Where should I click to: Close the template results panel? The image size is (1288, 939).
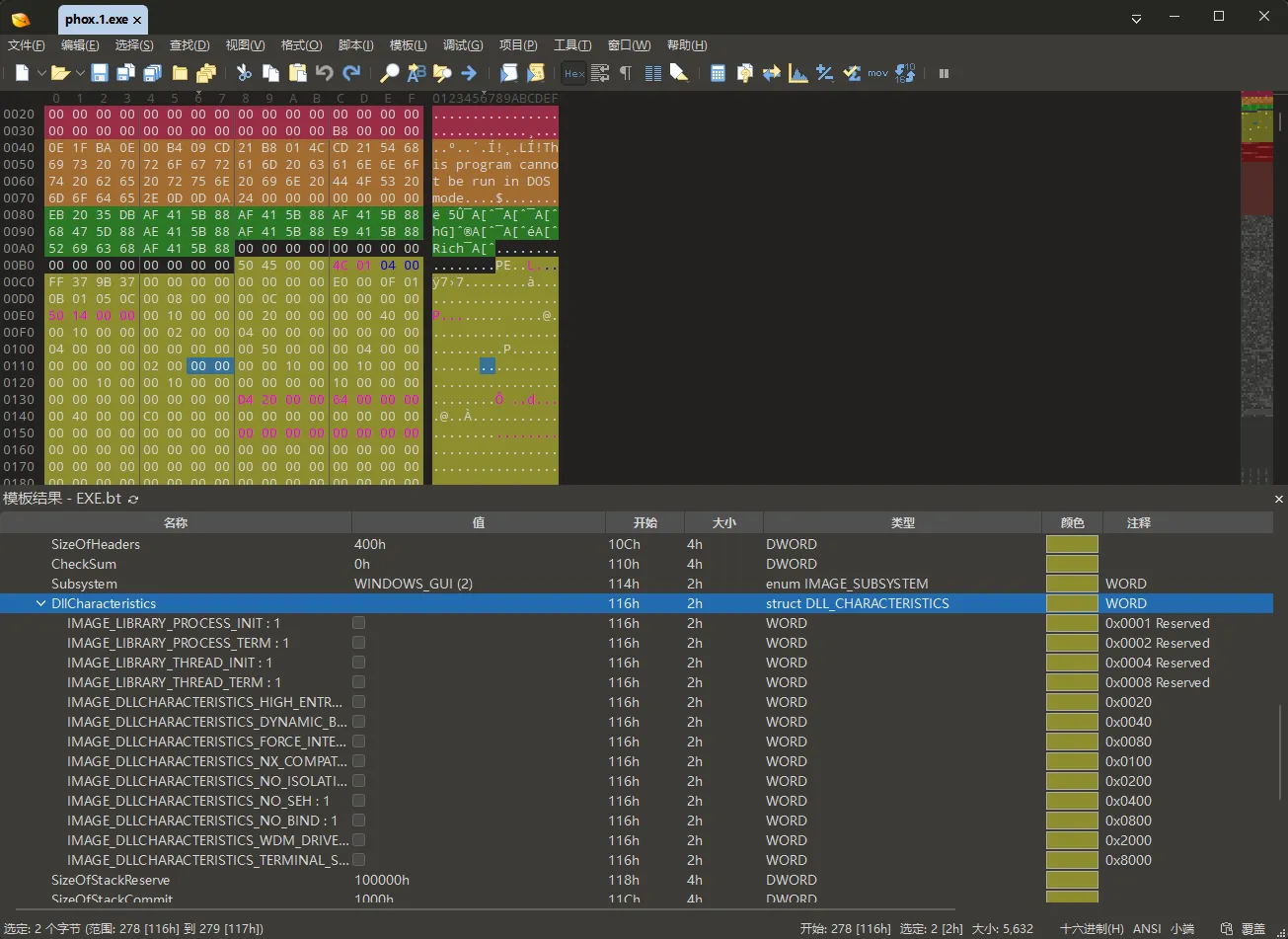pos(1279,500)
